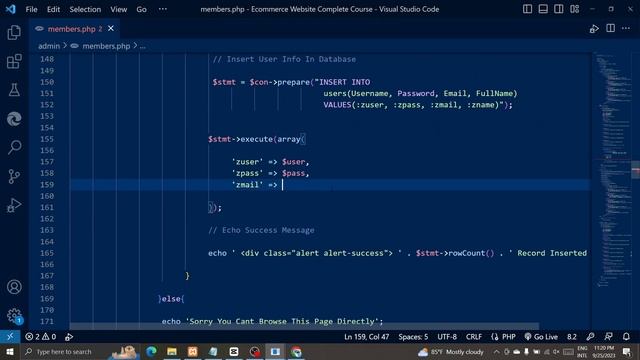Image resolution: width=640 pixels, height=360 pixels.
Task: Click the }else{ line of code
Action: (x=171, y=299)
